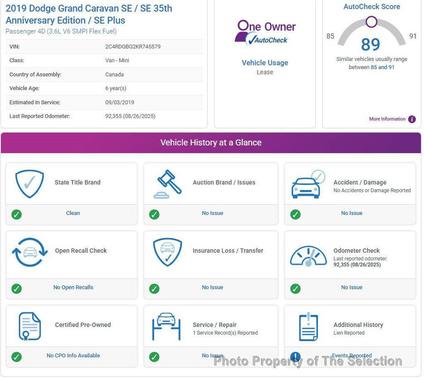The height and width of the screenshot is (378, 424).
Task: Click green check beside Clean title status
Action: tap(16, 214)
